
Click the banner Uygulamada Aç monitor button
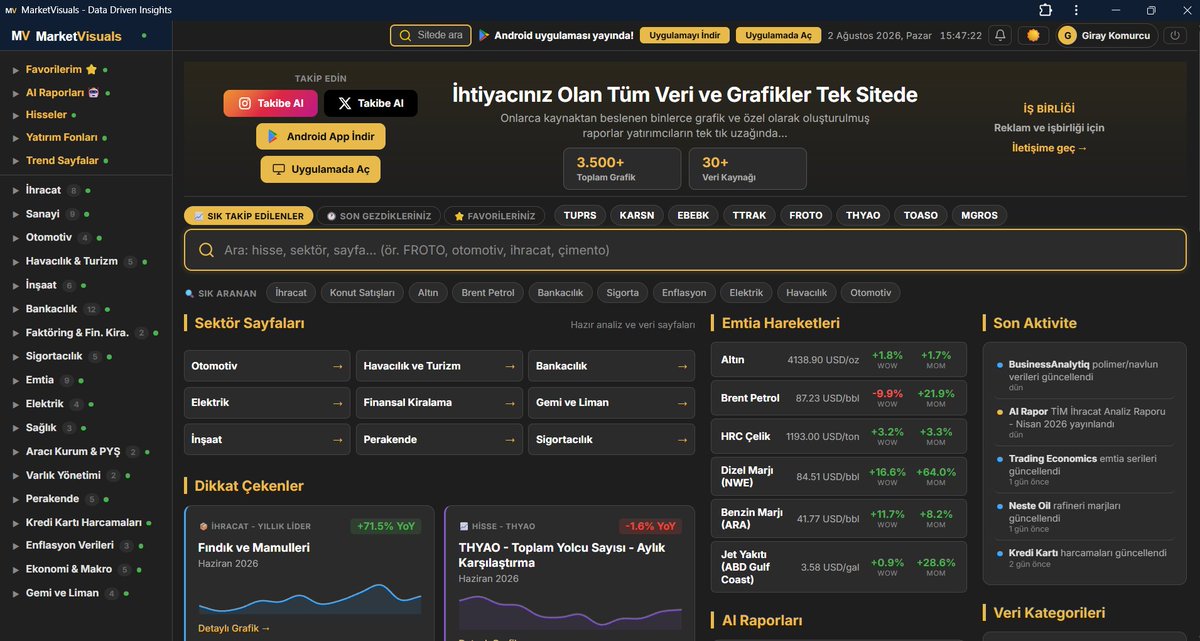click(320, 169)
